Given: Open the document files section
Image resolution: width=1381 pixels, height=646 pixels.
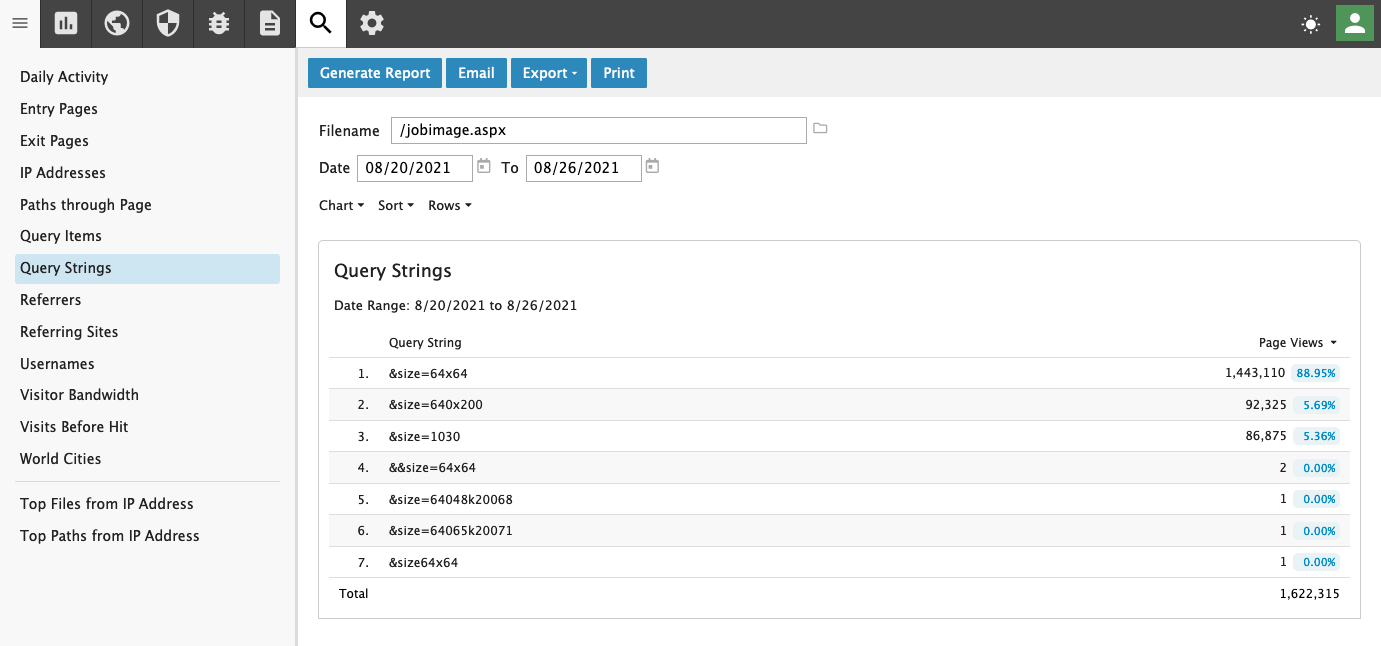Looking at the screenshot, I should click(x=270, y=24).
